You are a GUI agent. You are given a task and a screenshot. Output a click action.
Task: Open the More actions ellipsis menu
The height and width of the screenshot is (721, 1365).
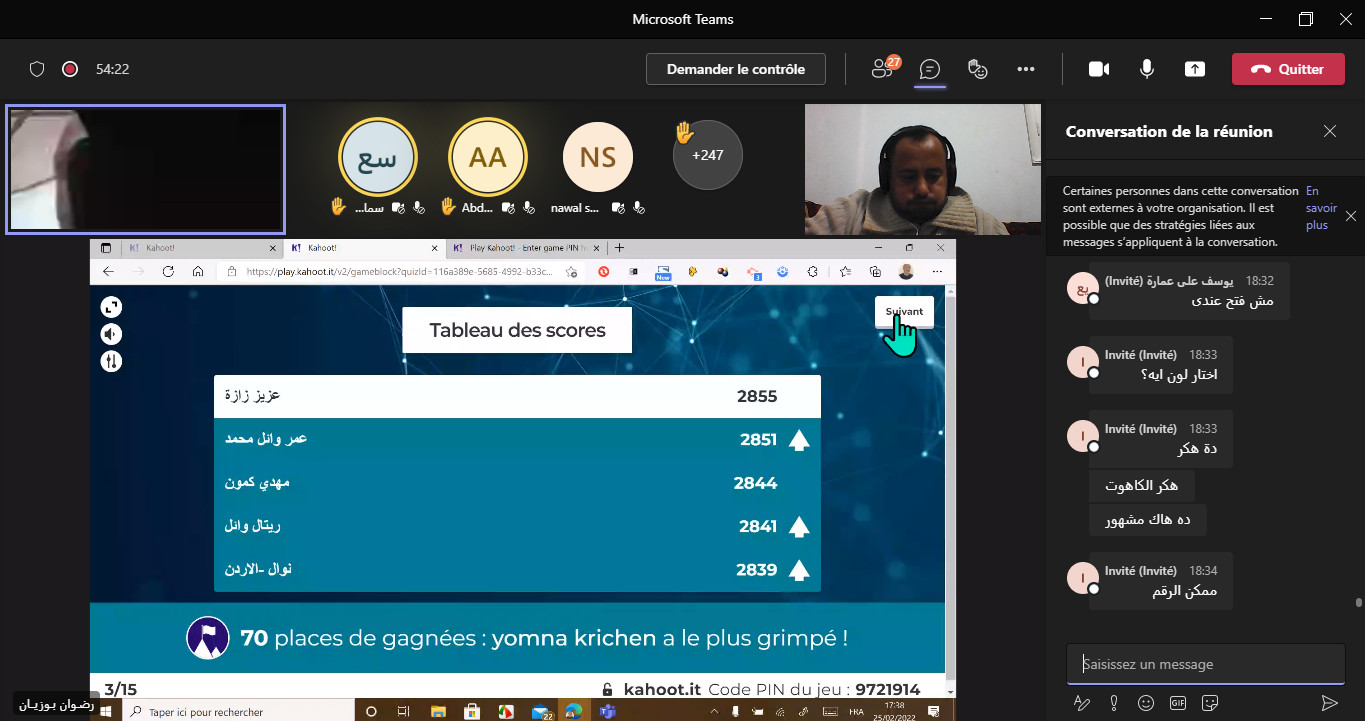1026,69
